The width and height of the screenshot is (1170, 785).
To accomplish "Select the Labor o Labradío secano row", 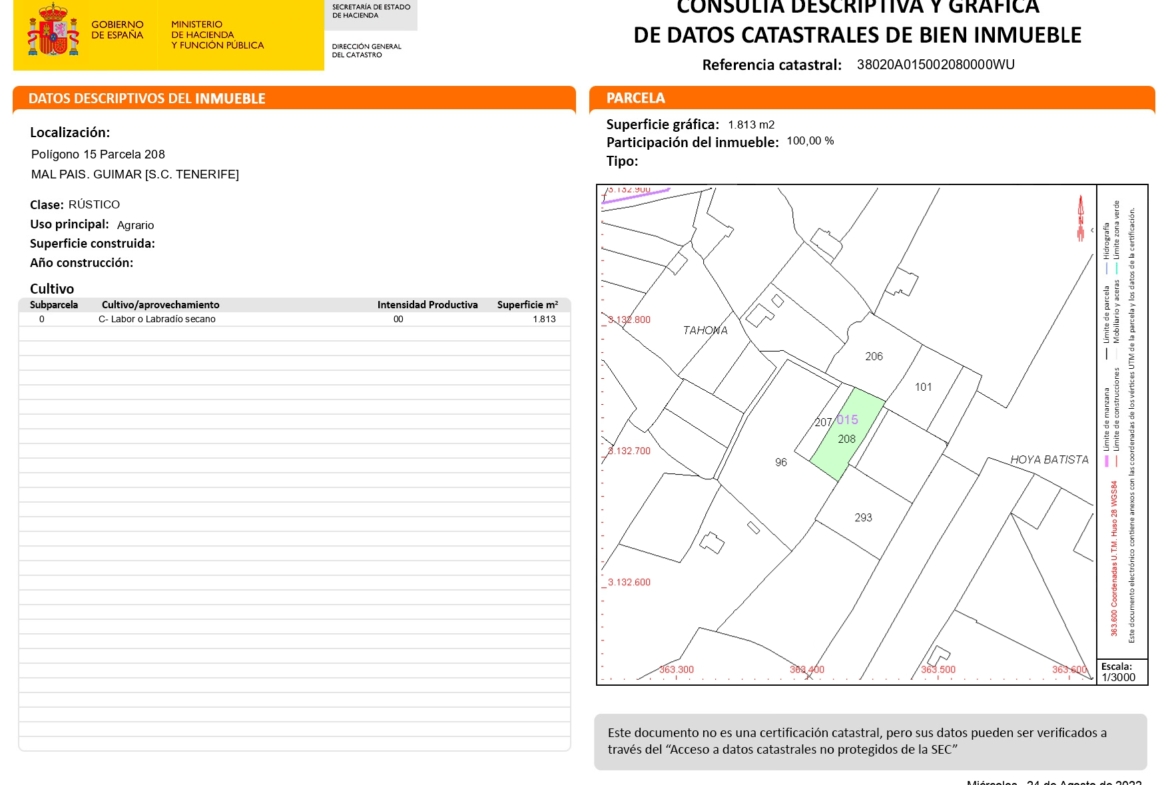I will tap(157, 319).
